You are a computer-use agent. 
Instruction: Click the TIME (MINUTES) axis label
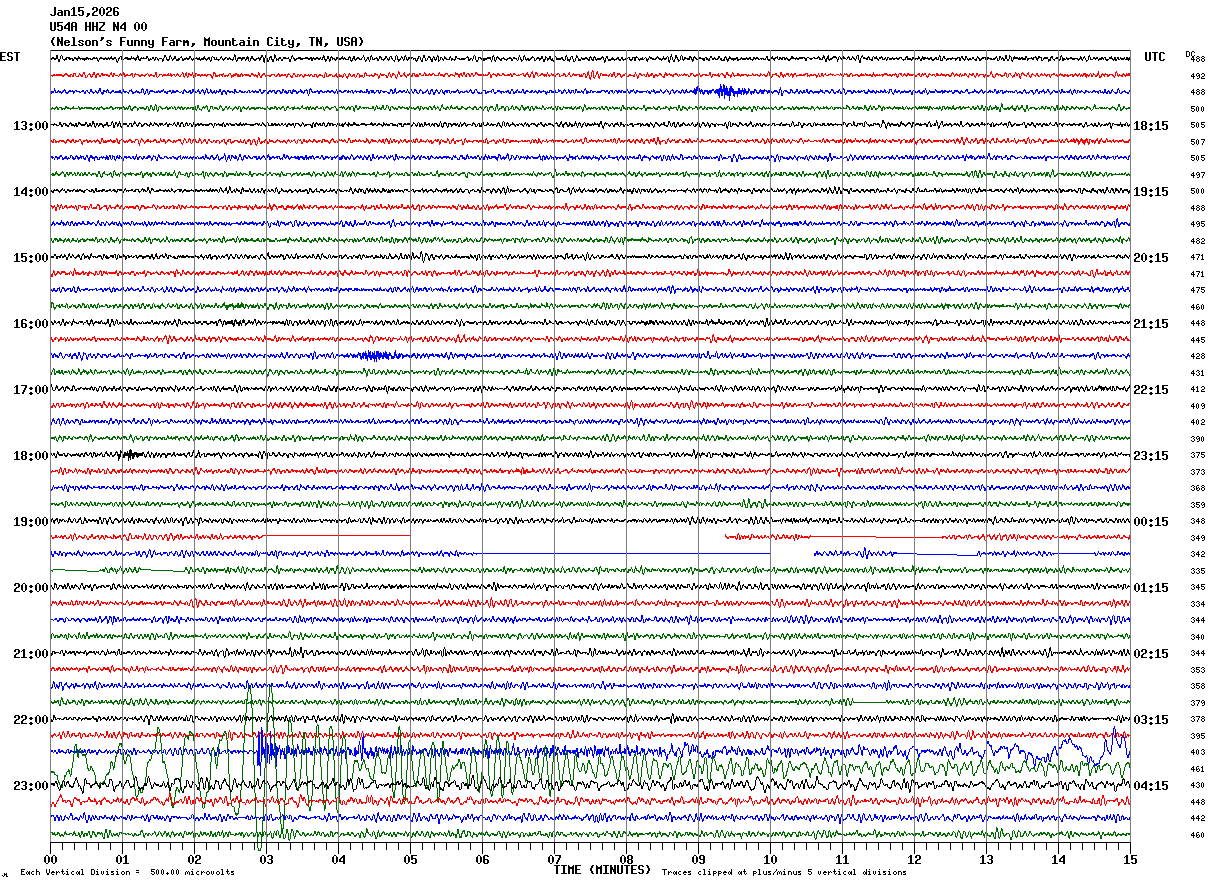pyautogui.click(x=602, y=870)
